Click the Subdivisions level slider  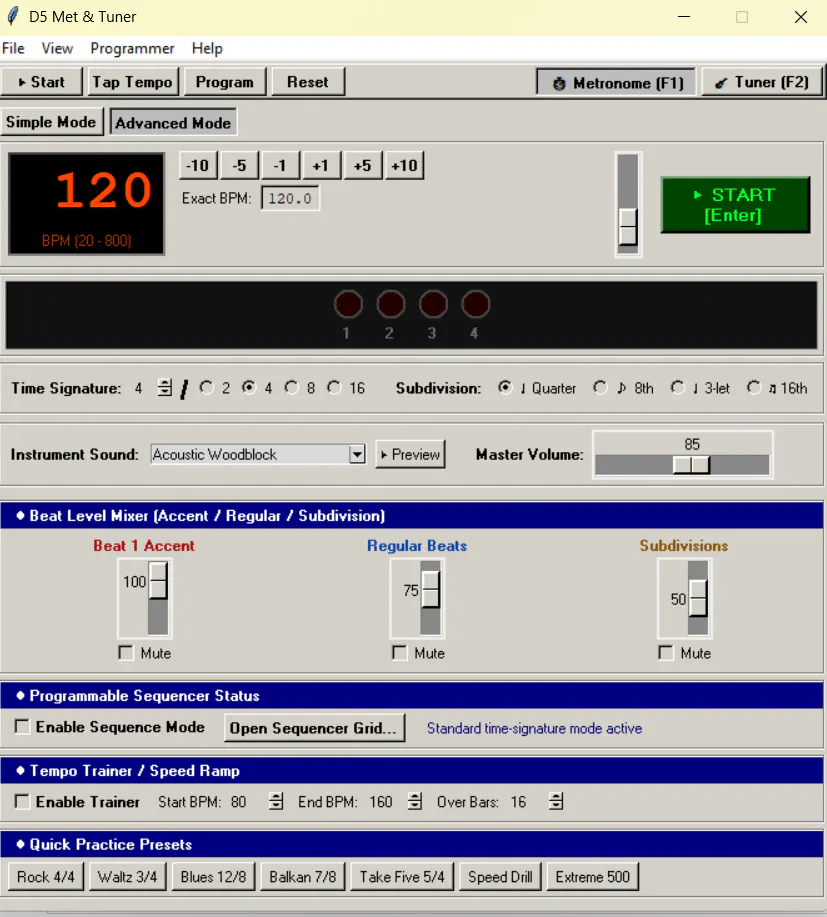click(698, 598)
